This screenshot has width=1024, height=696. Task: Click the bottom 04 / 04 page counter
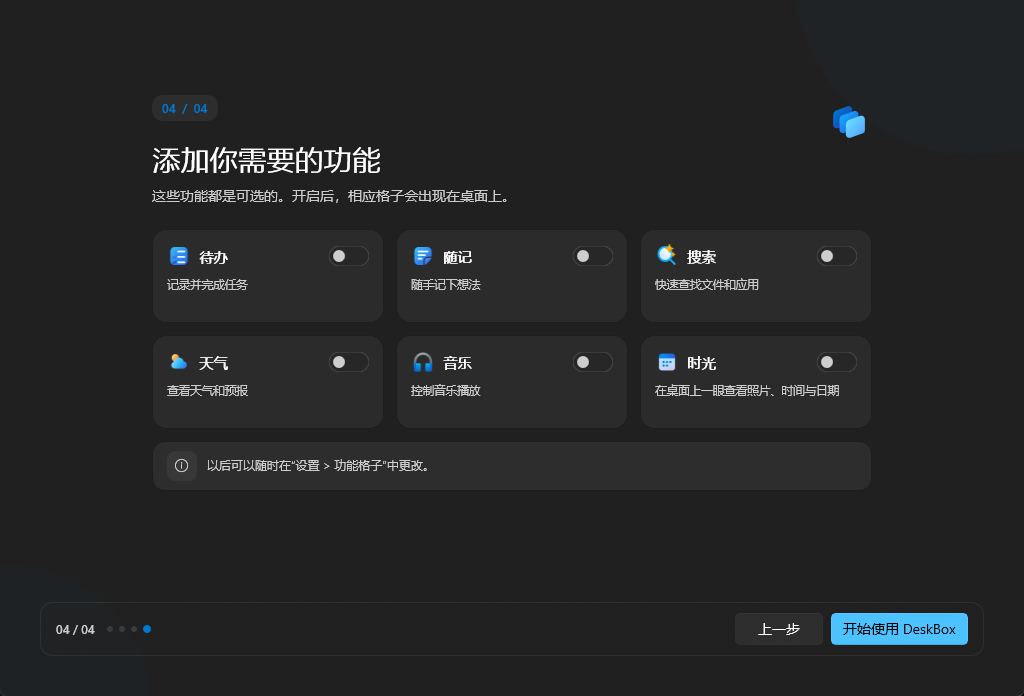point(75,629)
